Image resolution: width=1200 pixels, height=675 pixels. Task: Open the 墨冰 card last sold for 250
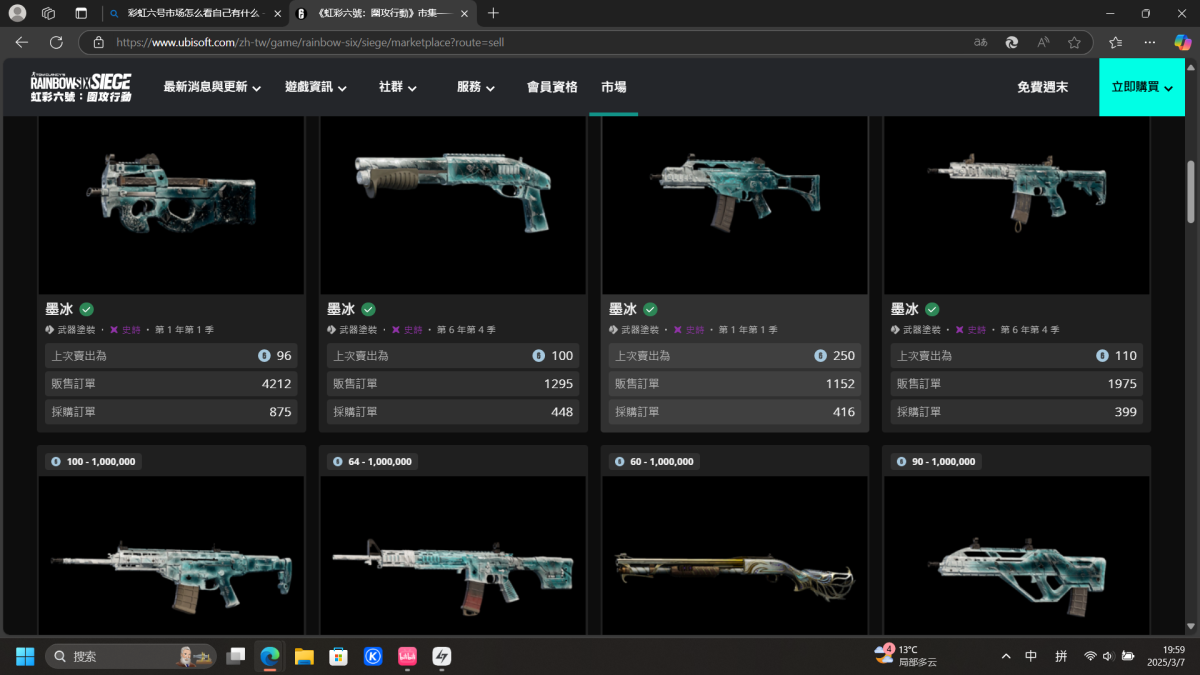point(735,275)
